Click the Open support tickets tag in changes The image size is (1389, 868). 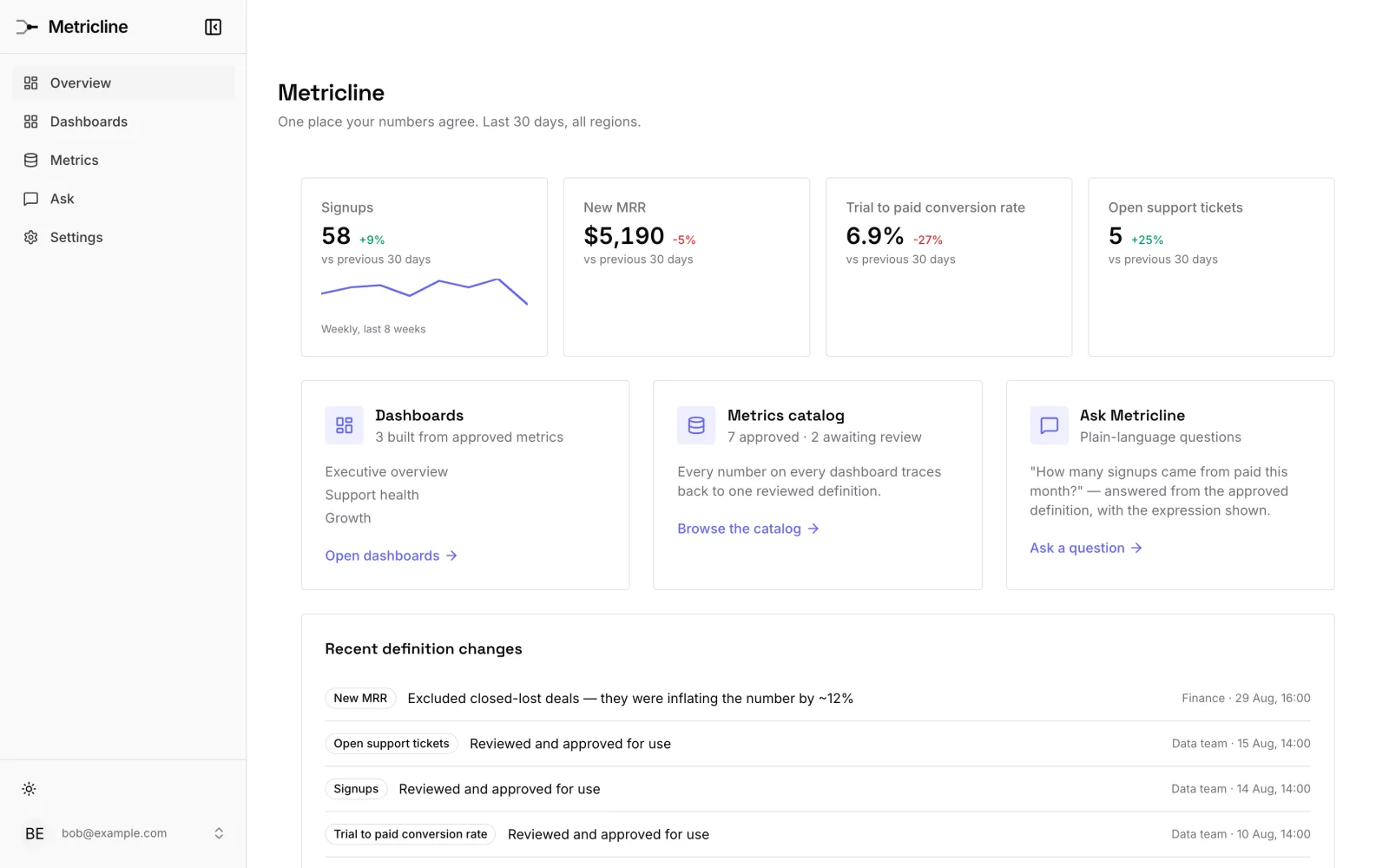392,744
